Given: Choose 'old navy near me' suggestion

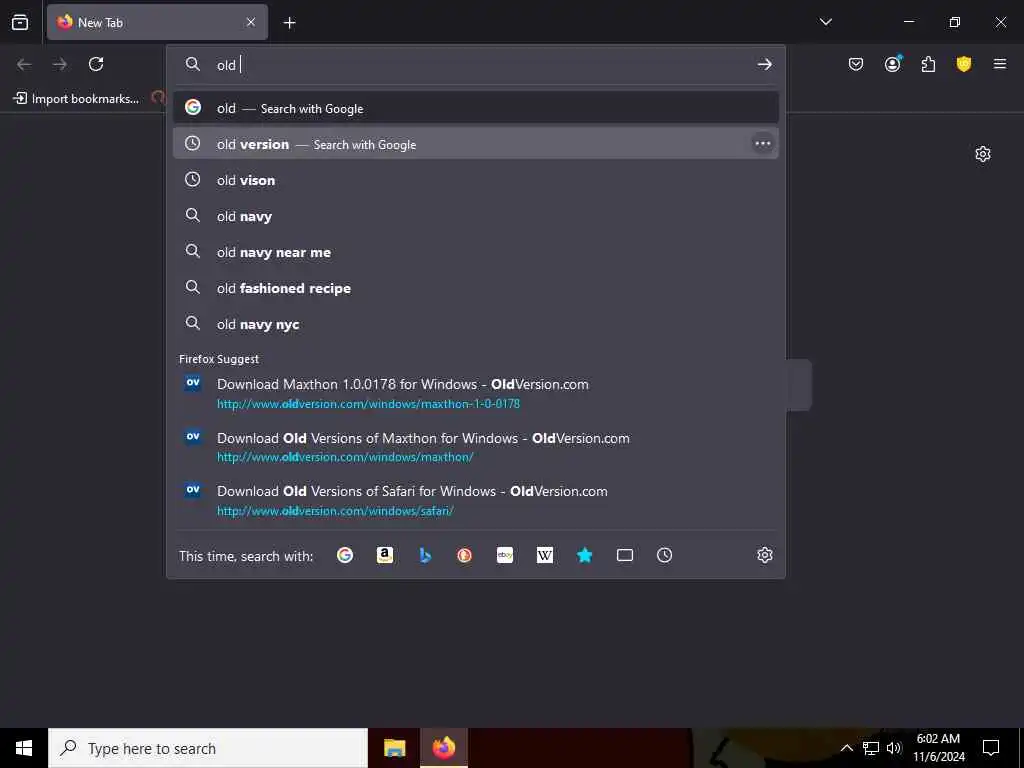Looking at the screenshot, I should 475,251.
